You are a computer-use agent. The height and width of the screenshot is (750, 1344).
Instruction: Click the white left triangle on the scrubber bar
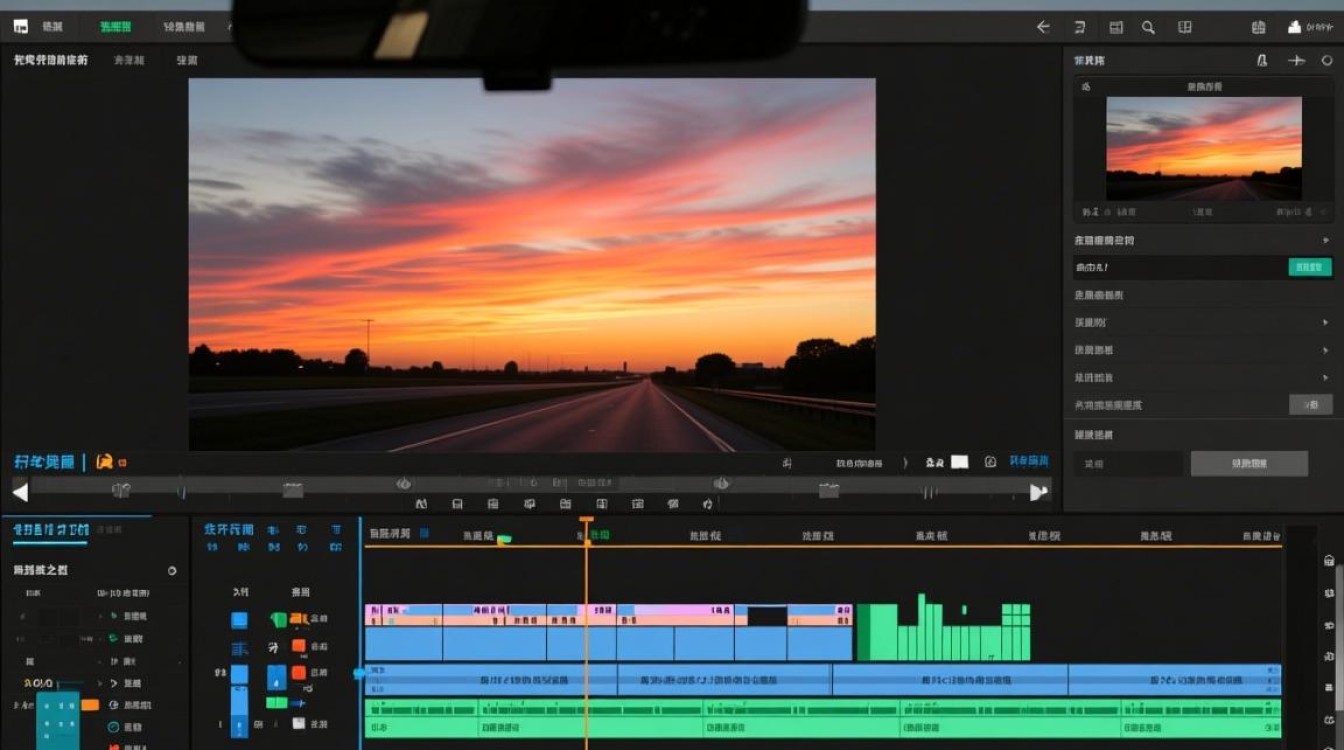pyautogui.click(x=20, y=491)
